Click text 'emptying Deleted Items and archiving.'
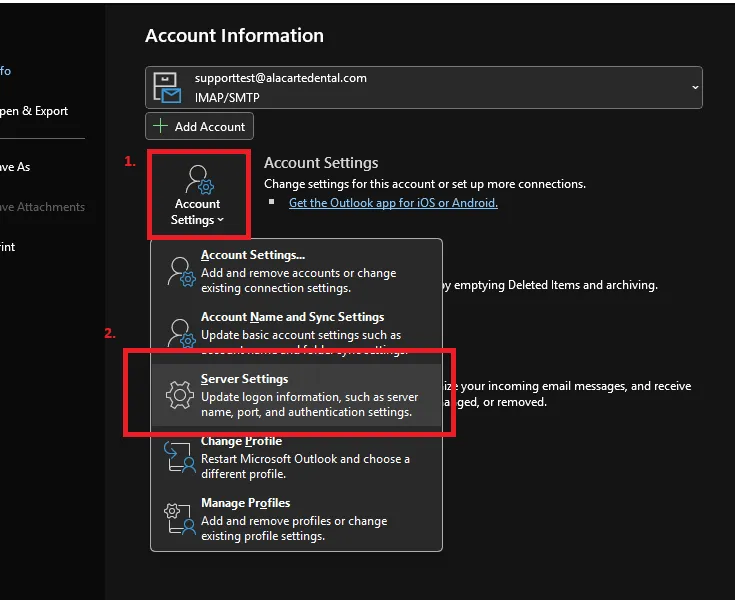735x600 pixels. click(x=556, y=285)
